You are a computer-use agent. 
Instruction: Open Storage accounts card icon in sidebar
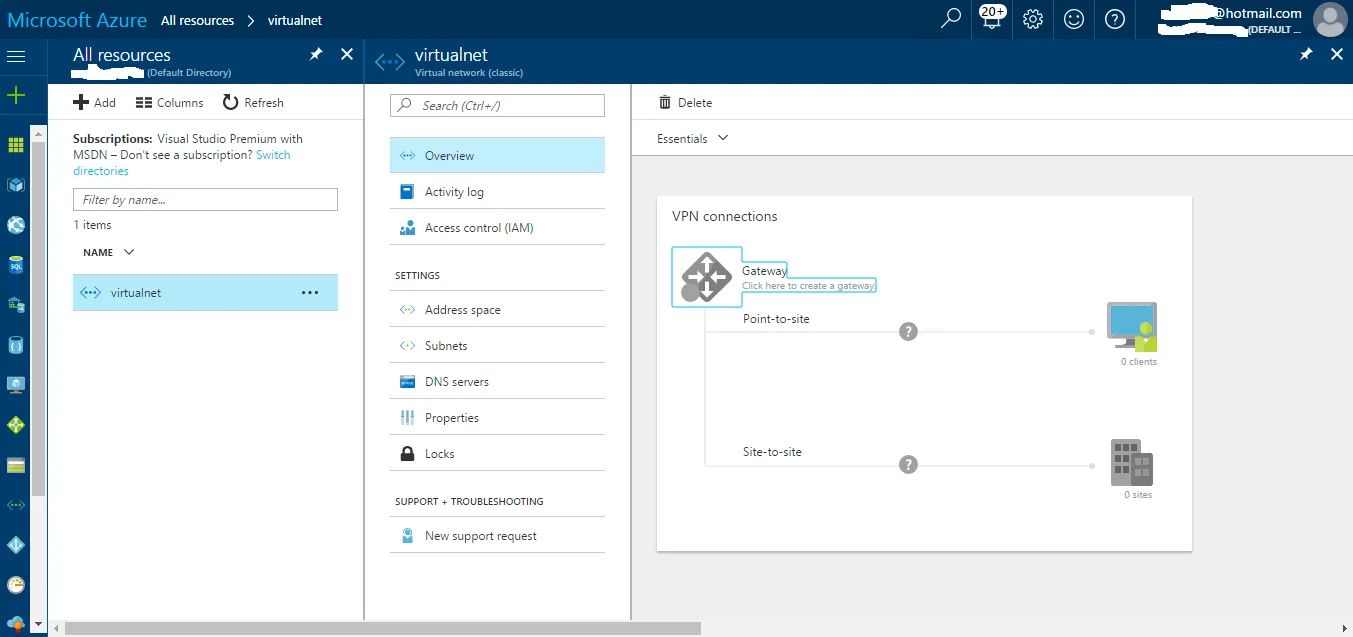(15, 465)
